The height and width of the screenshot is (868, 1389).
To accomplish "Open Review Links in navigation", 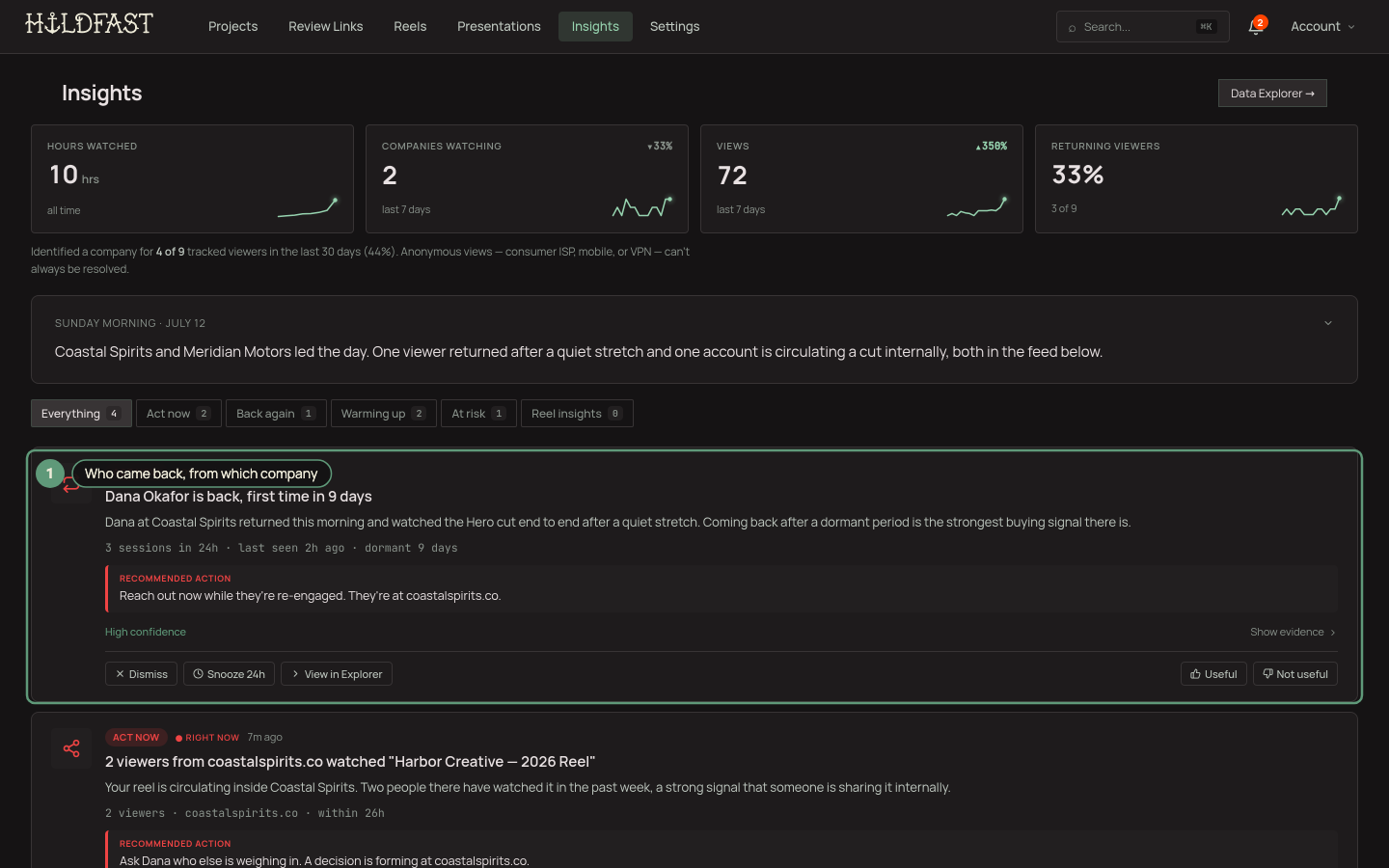I will tap(326, 27).
